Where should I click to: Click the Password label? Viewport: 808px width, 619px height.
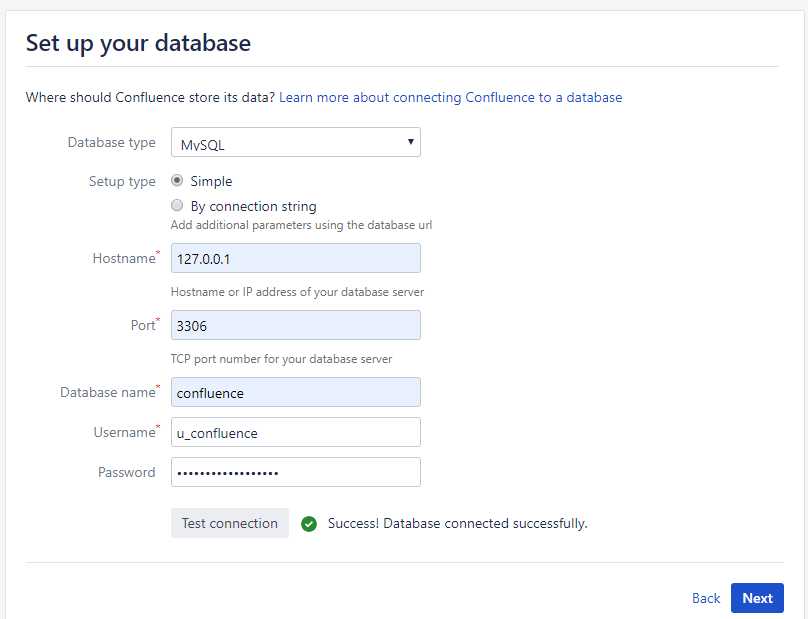point(126,472)
